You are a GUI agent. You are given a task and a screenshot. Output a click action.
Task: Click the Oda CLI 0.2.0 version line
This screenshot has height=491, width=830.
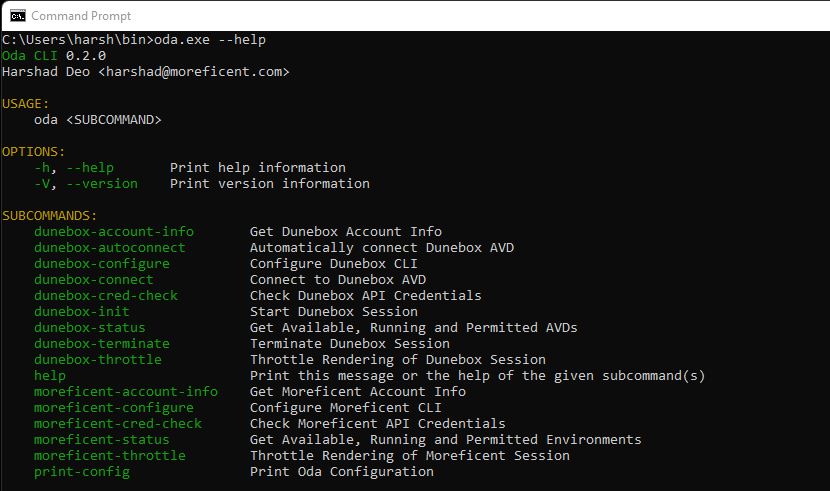coord(54,56)
